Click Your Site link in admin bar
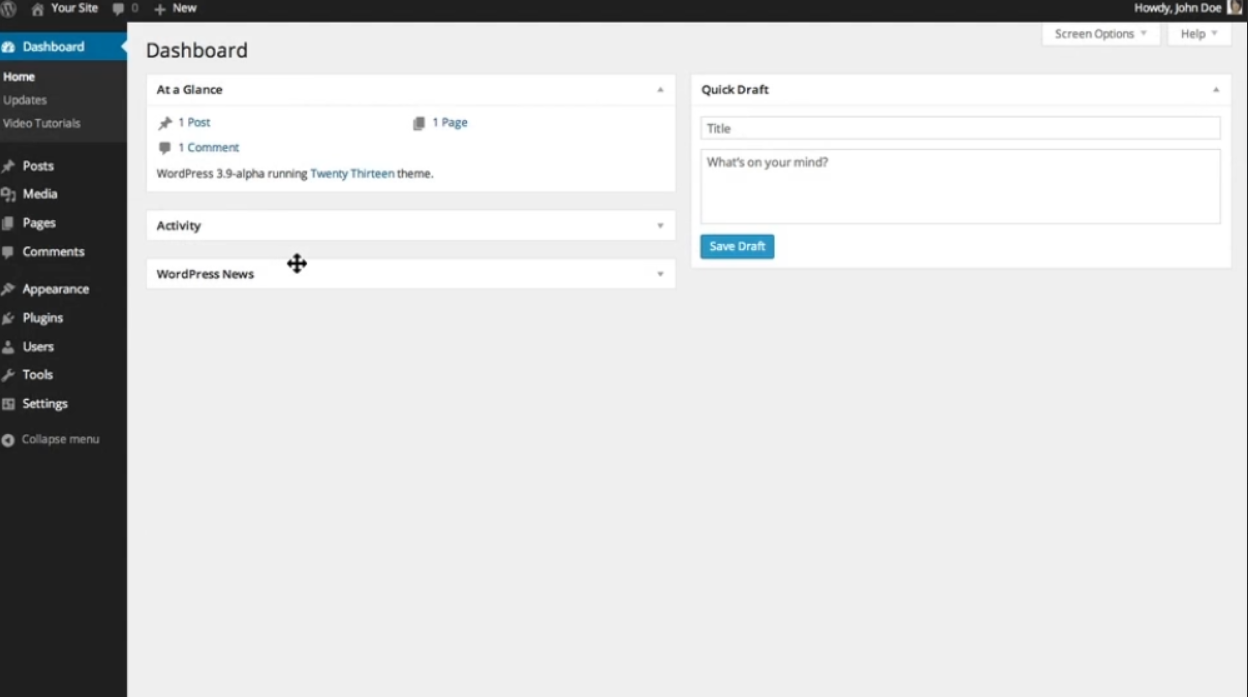1248x697 pixels. click(75, 9)
